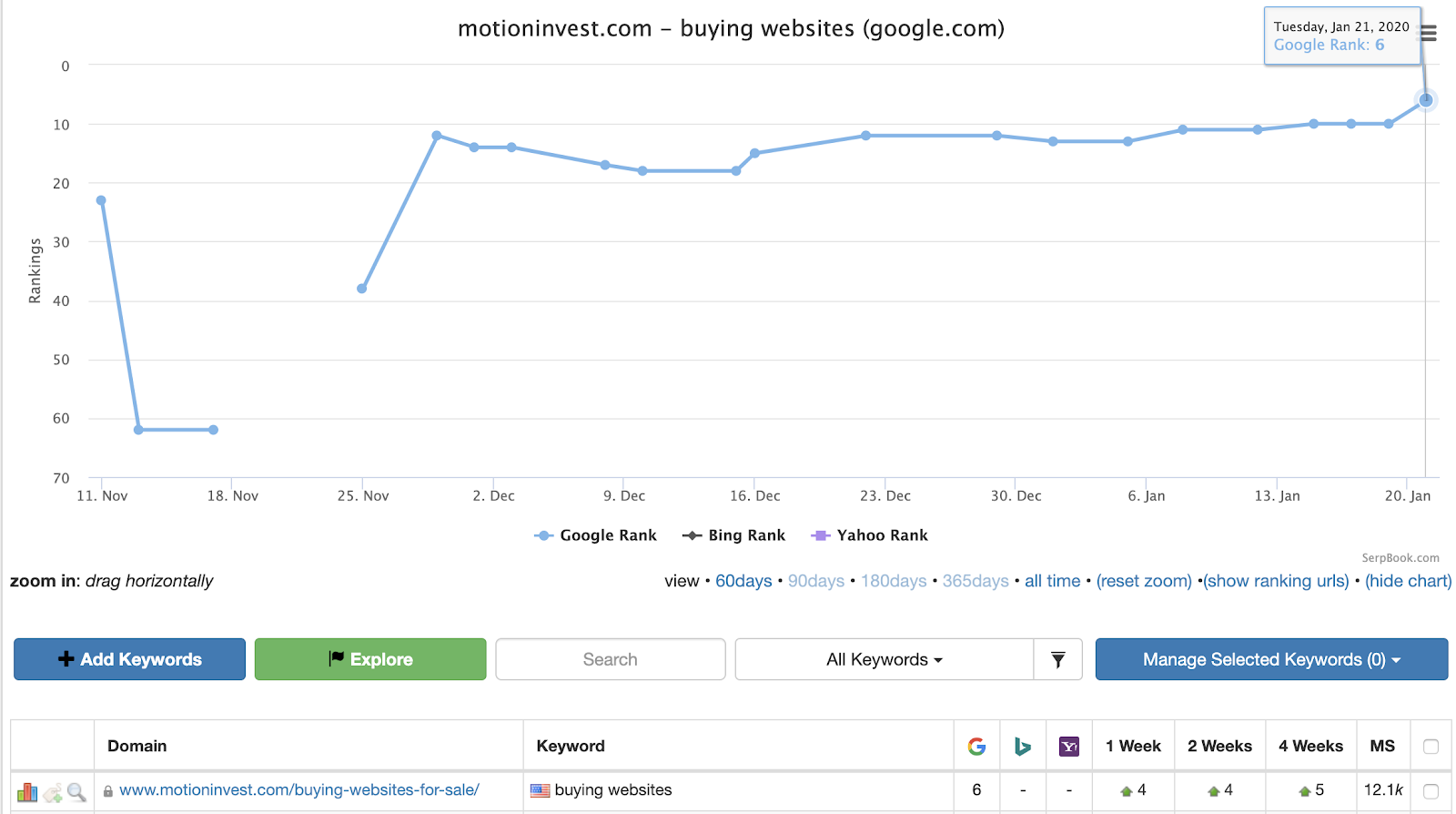Sort by the 4 Weeks column header

pos(1310,747)
